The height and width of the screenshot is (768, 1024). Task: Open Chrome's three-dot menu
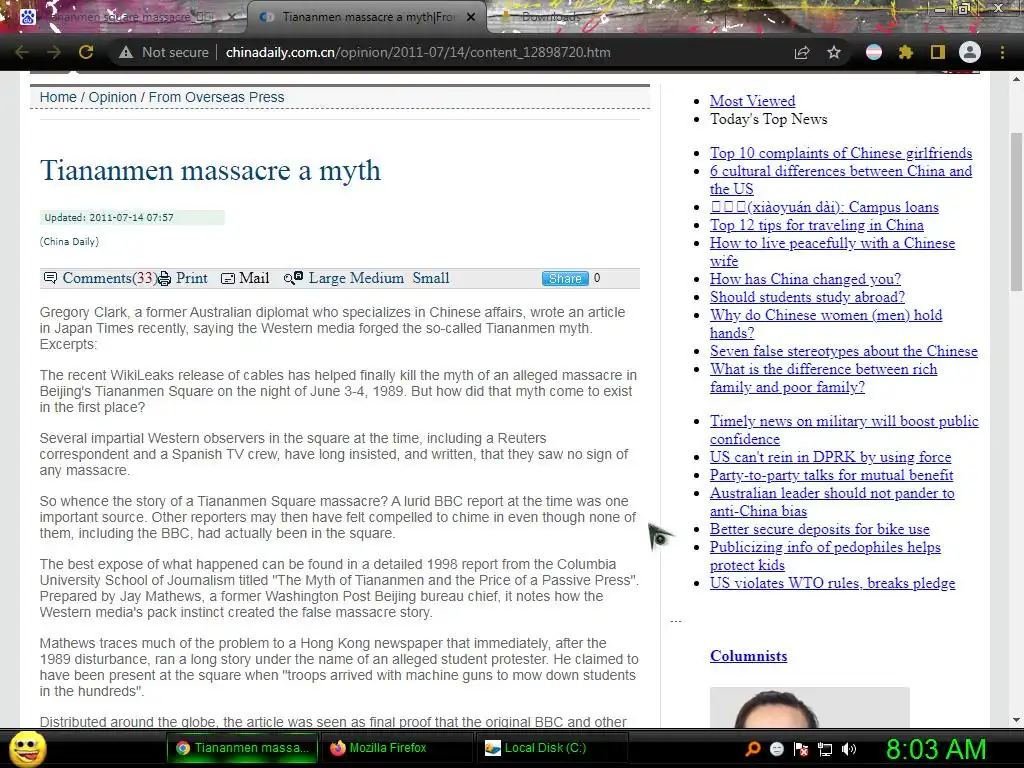click(1002, 52)
